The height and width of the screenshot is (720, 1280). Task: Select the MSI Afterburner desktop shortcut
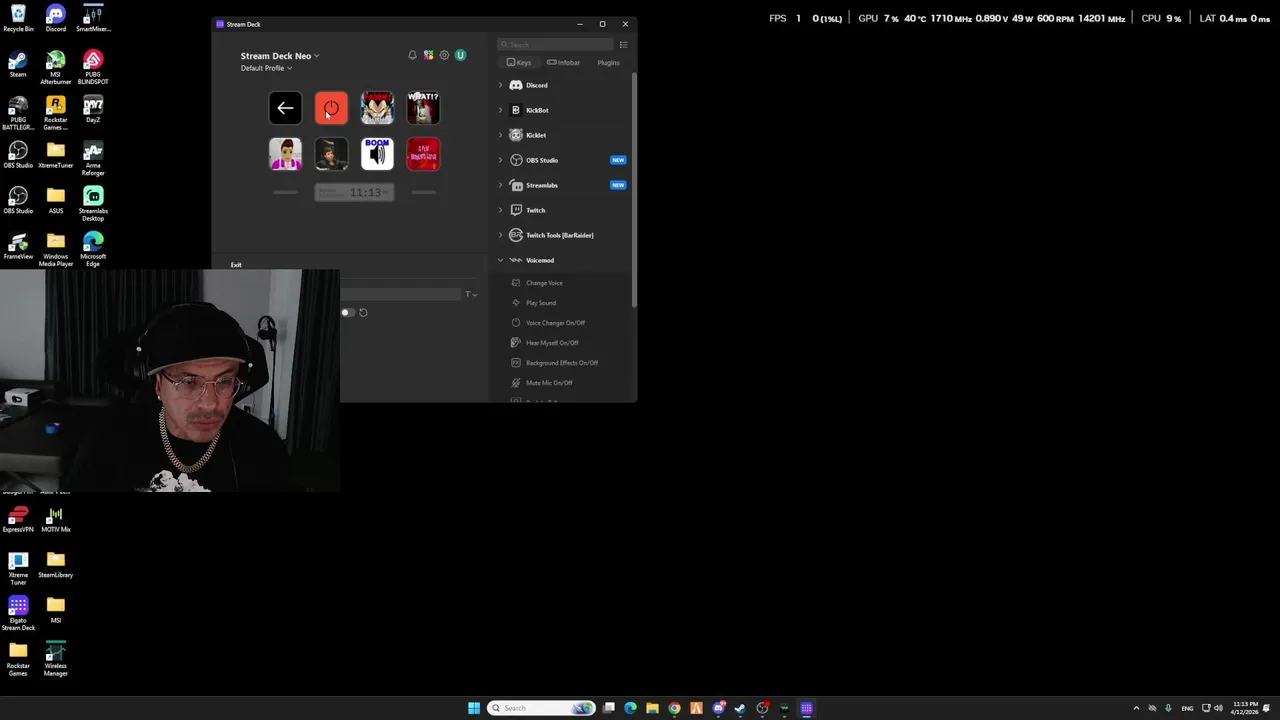click(x=56, y=67)
